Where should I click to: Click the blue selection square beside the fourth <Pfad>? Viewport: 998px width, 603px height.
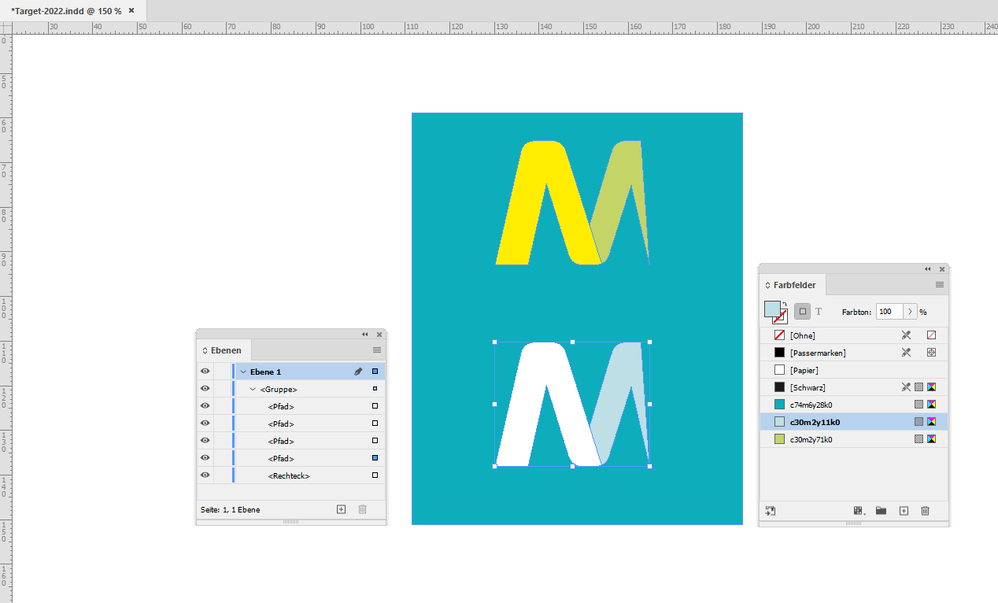click(375, 458)
